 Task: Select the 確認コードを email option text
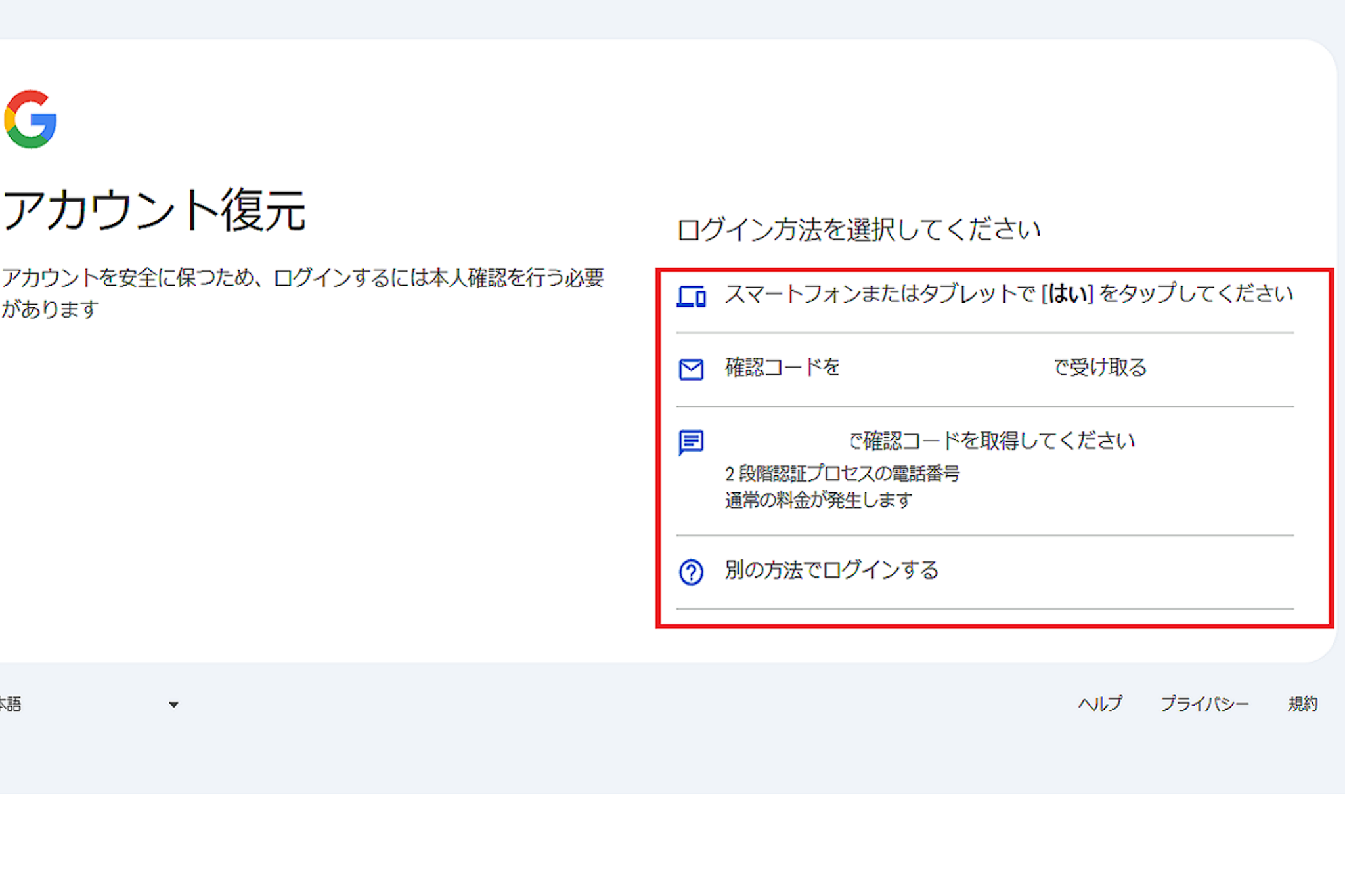782,367
